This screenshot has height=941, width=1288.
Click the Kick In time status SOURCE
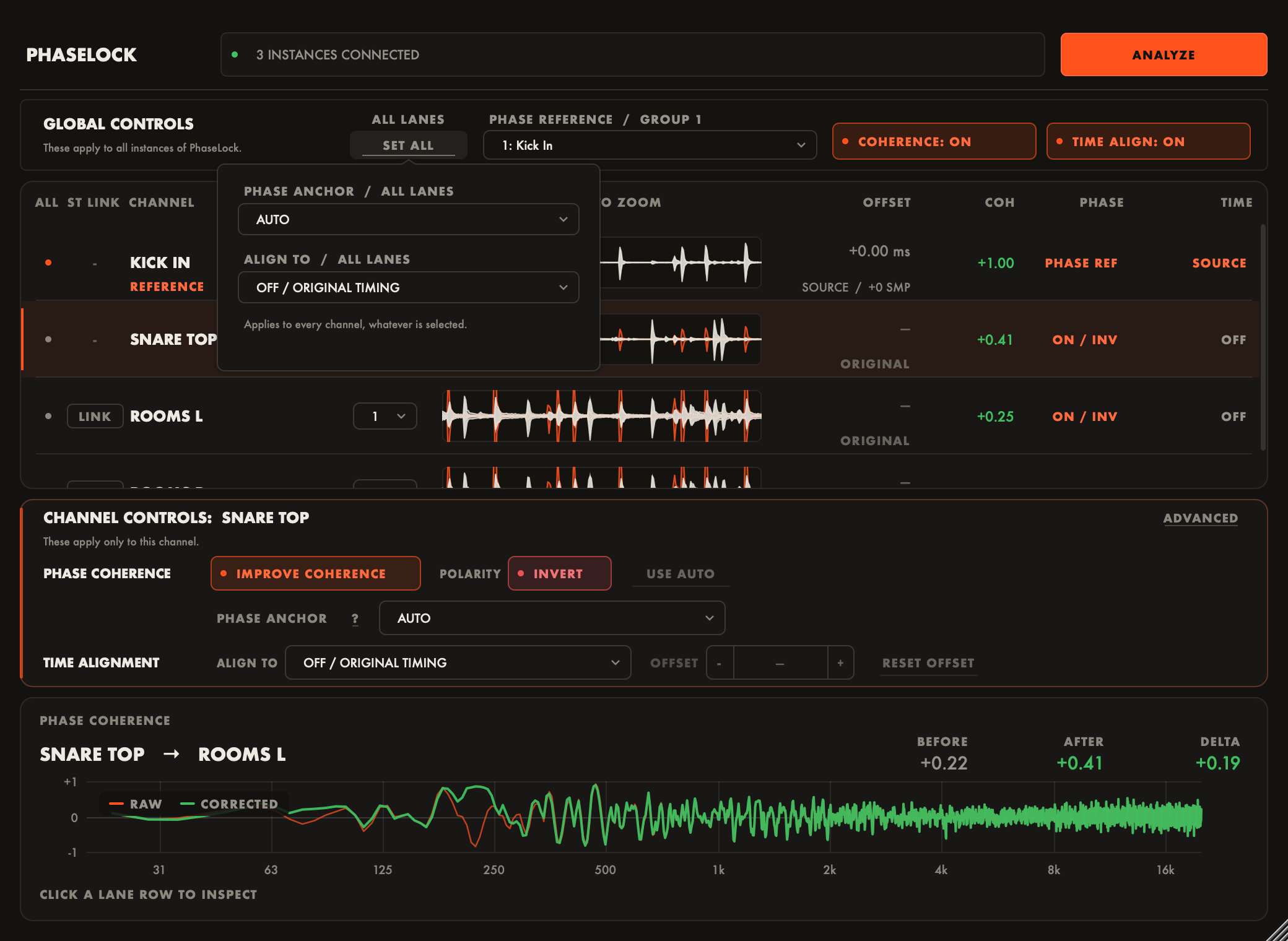[x=1219, y=263]
